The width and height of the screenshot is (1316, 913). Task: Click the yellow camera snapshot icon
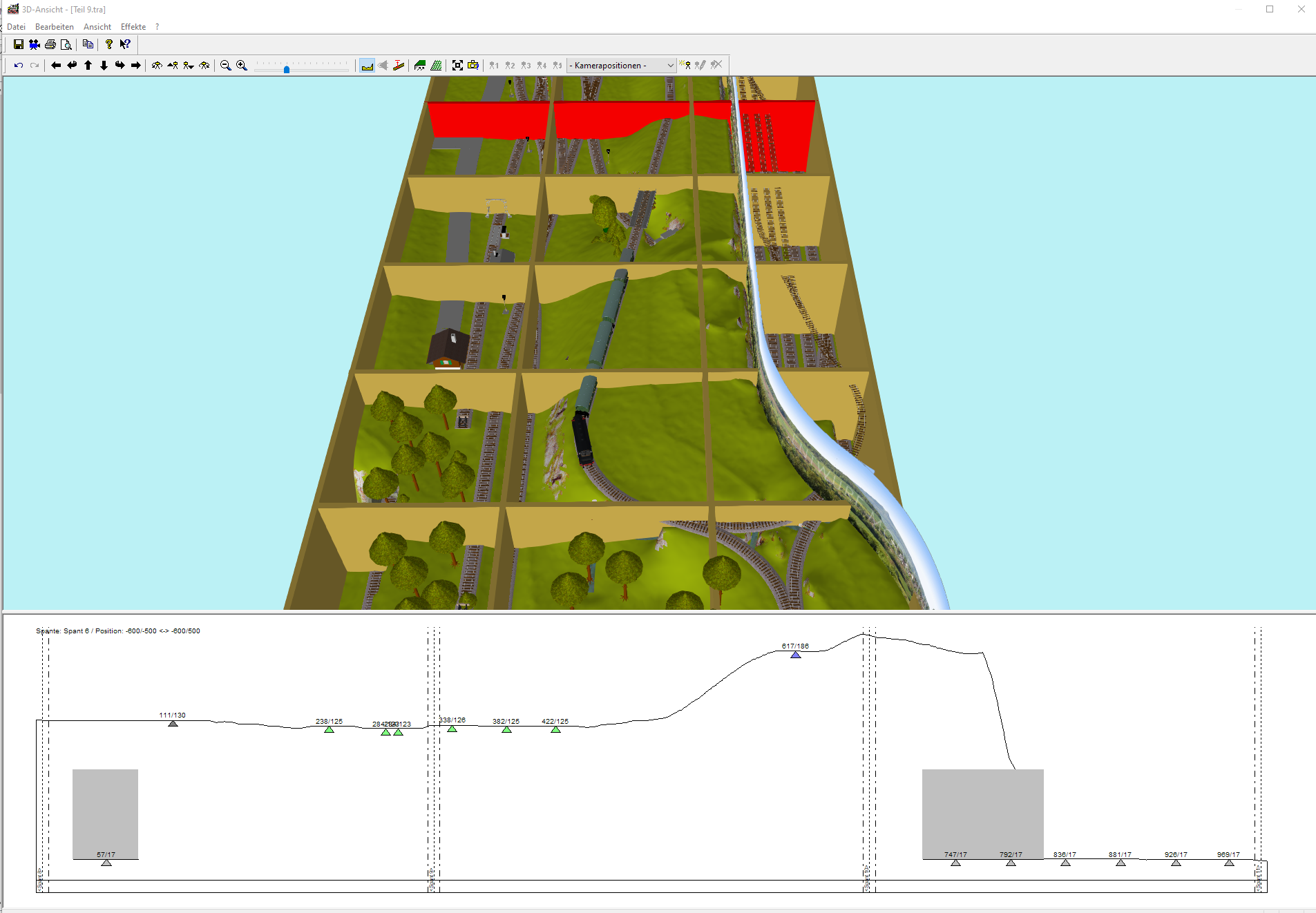[473, 65]
